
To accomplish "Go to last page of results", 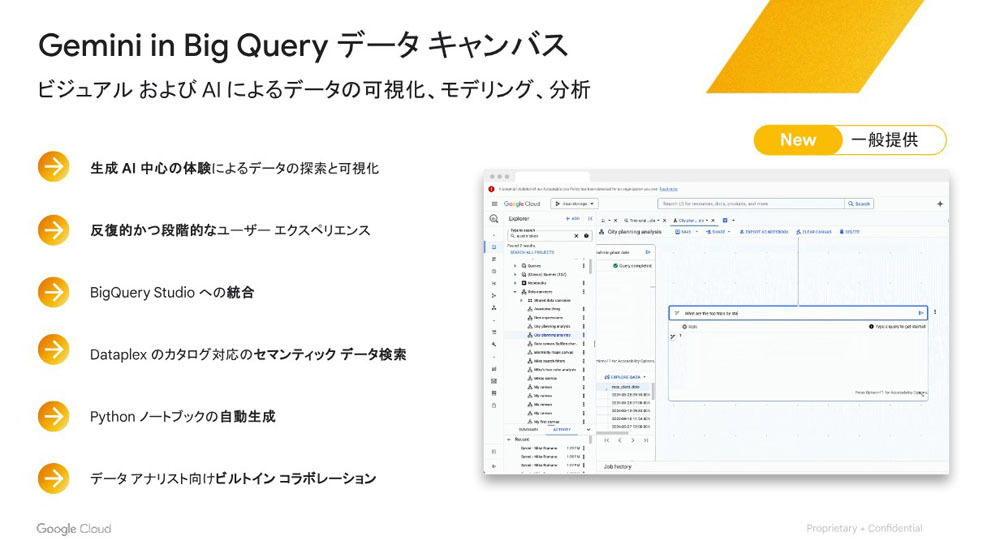I will [x=646, y=440].
